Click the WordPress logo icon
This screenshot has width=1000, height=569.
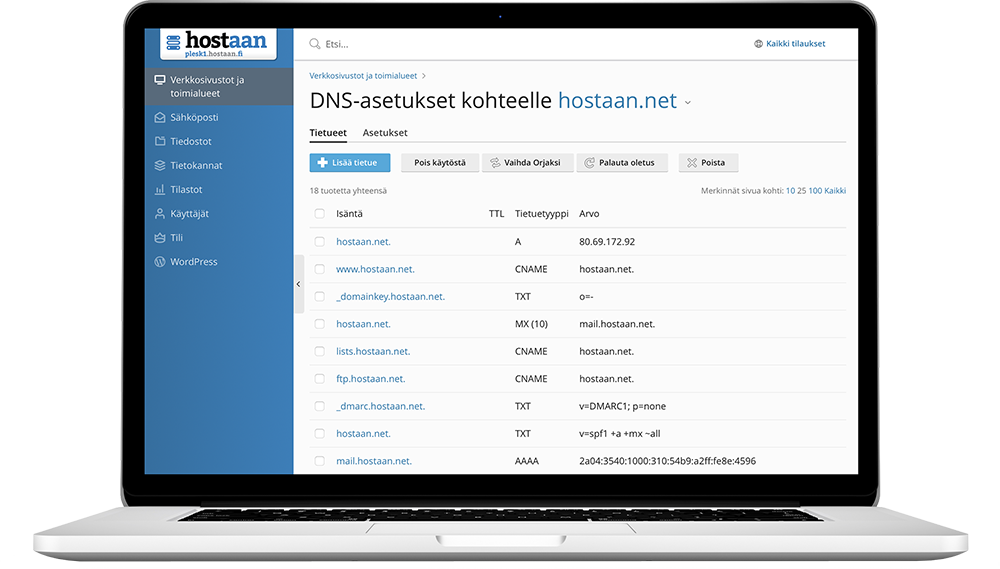pos(160,262)
